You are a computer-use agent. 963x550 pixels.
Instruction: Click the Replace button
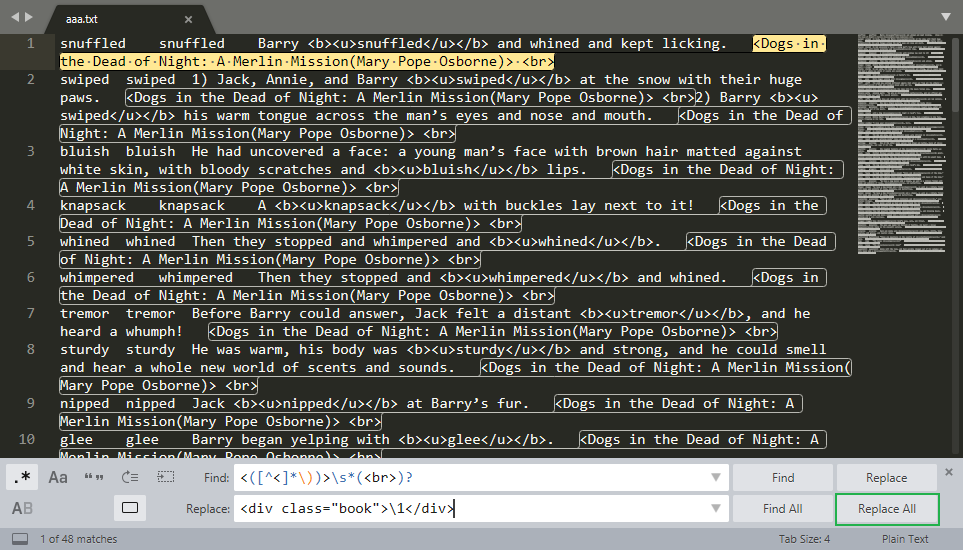886,477
